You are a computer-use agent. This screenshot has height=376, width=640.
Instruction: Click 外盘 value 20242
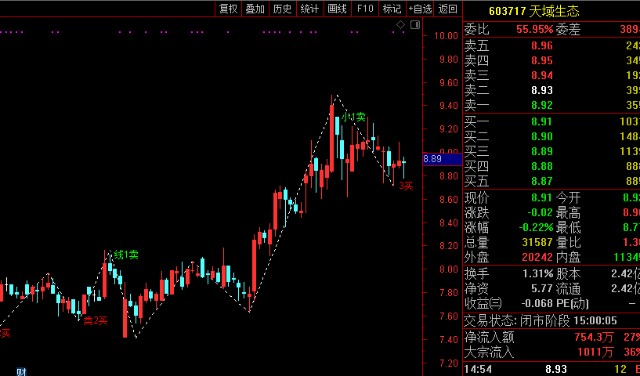[x=538, y=257]
